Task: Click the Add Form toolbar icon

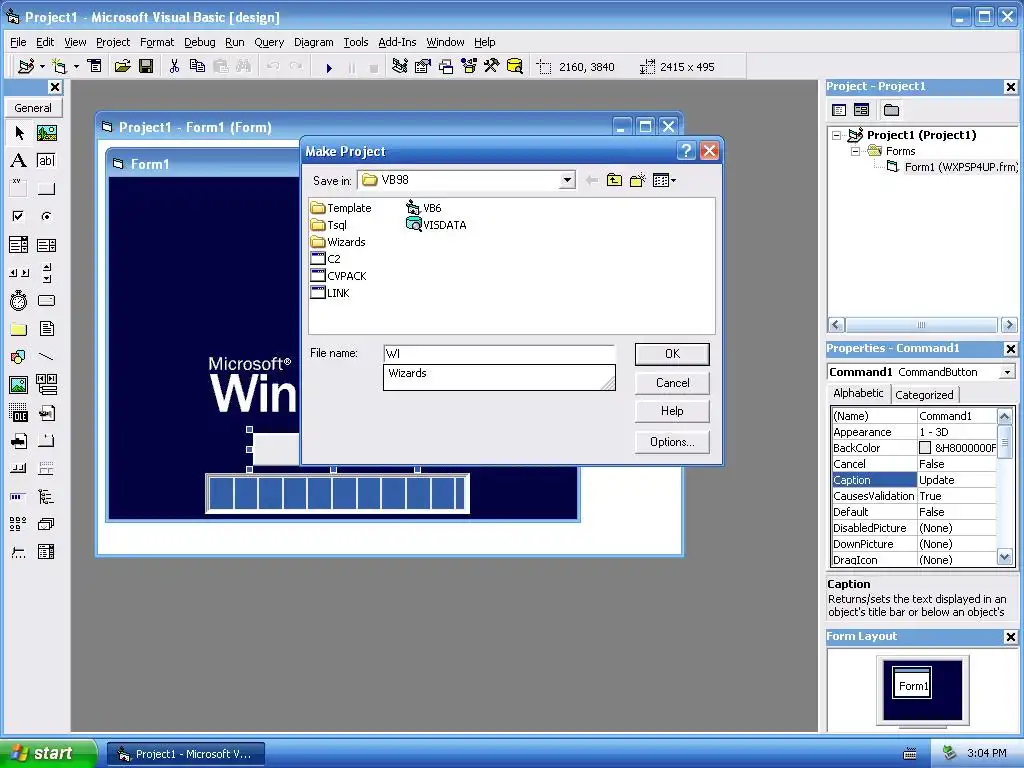Action: coord(59,67)
